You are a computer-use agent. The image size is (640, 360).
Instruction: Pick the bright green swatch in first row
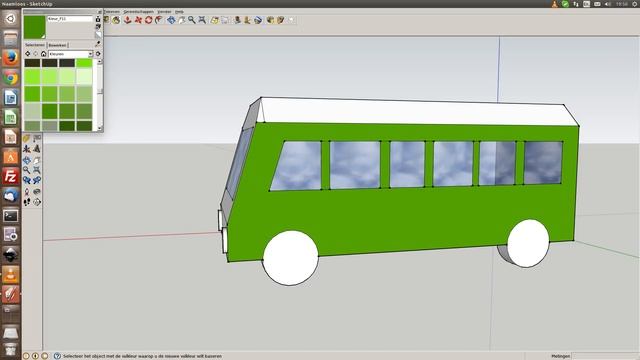click(84, 63)
